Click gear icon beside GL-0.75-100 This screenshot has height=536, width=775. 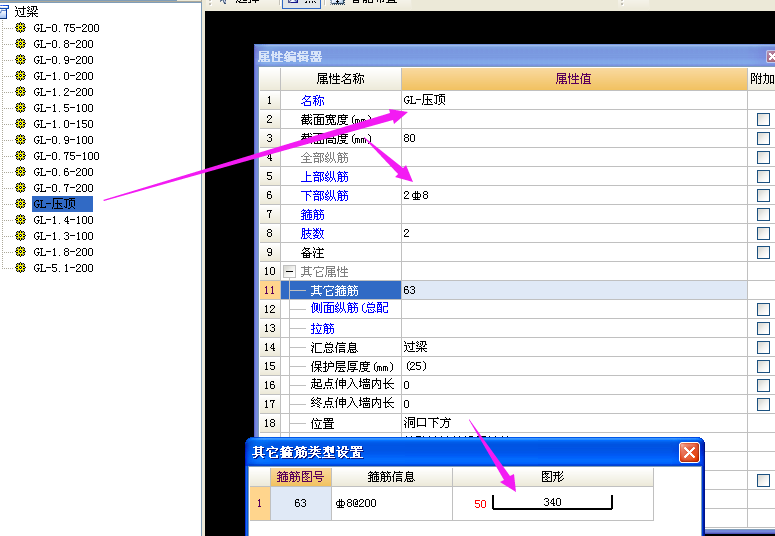click(x=20, y=155)
